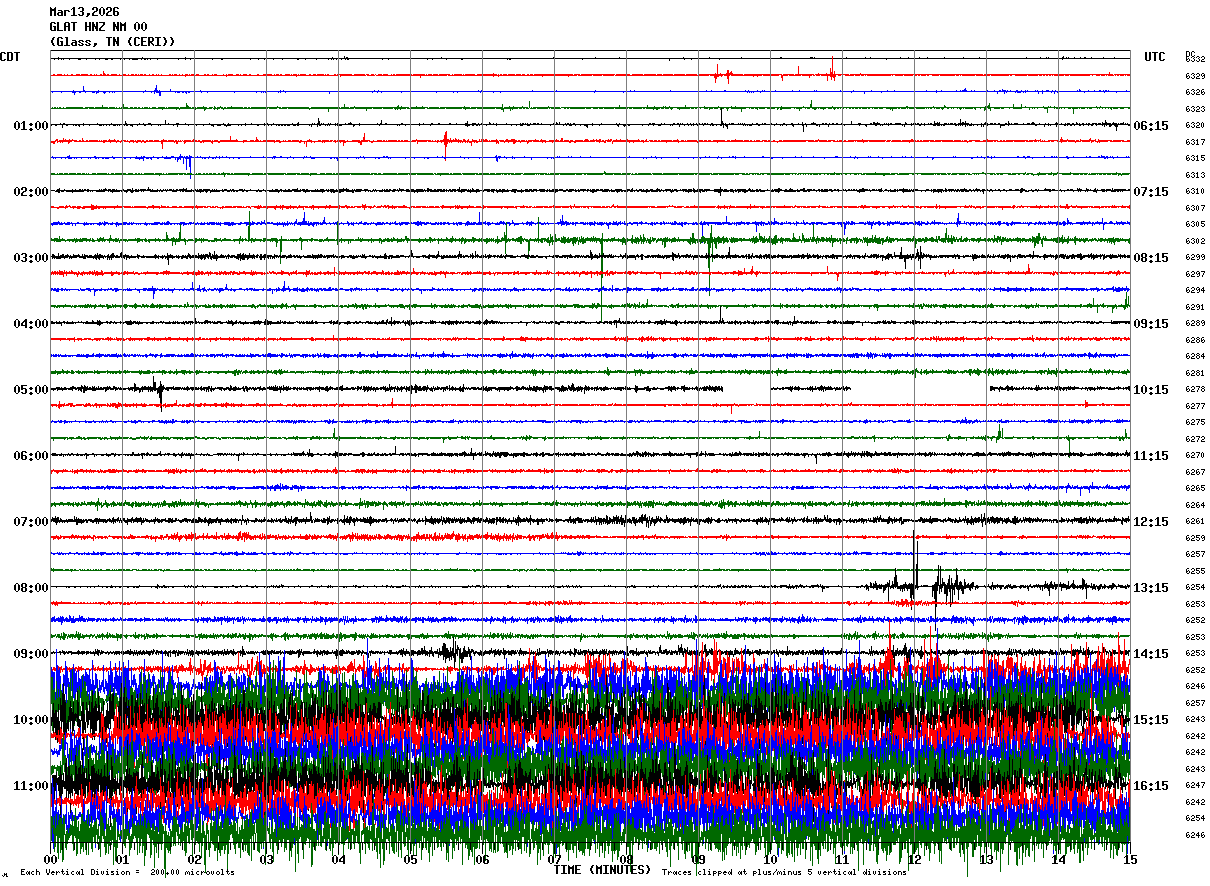
Task: Click the "14:15" UTC time label
Action: 1151,654
